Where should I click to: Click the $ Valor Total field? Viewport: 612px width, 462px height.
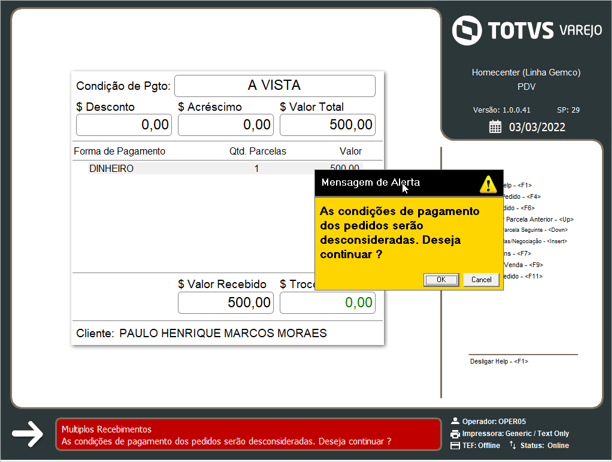click(x=327, y=125)
